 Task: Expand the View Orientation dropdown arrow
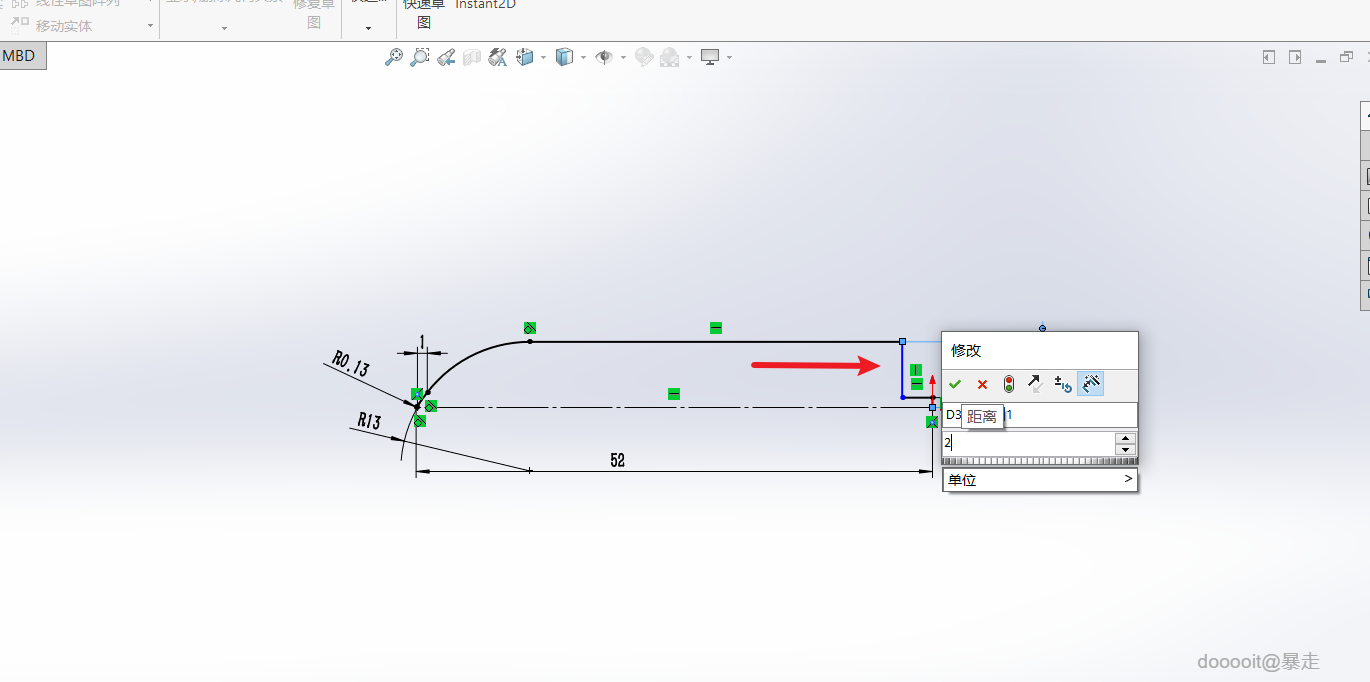(x=543, y=58)
